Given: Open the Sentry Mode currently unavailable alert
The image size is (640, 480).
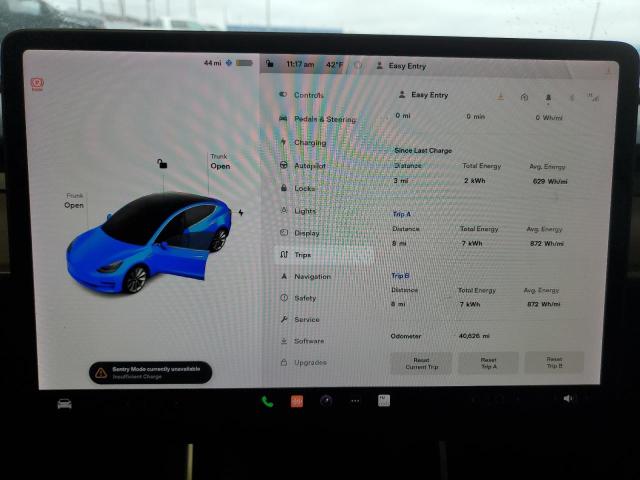Looking at the screenshot, I should pos(150,372).
